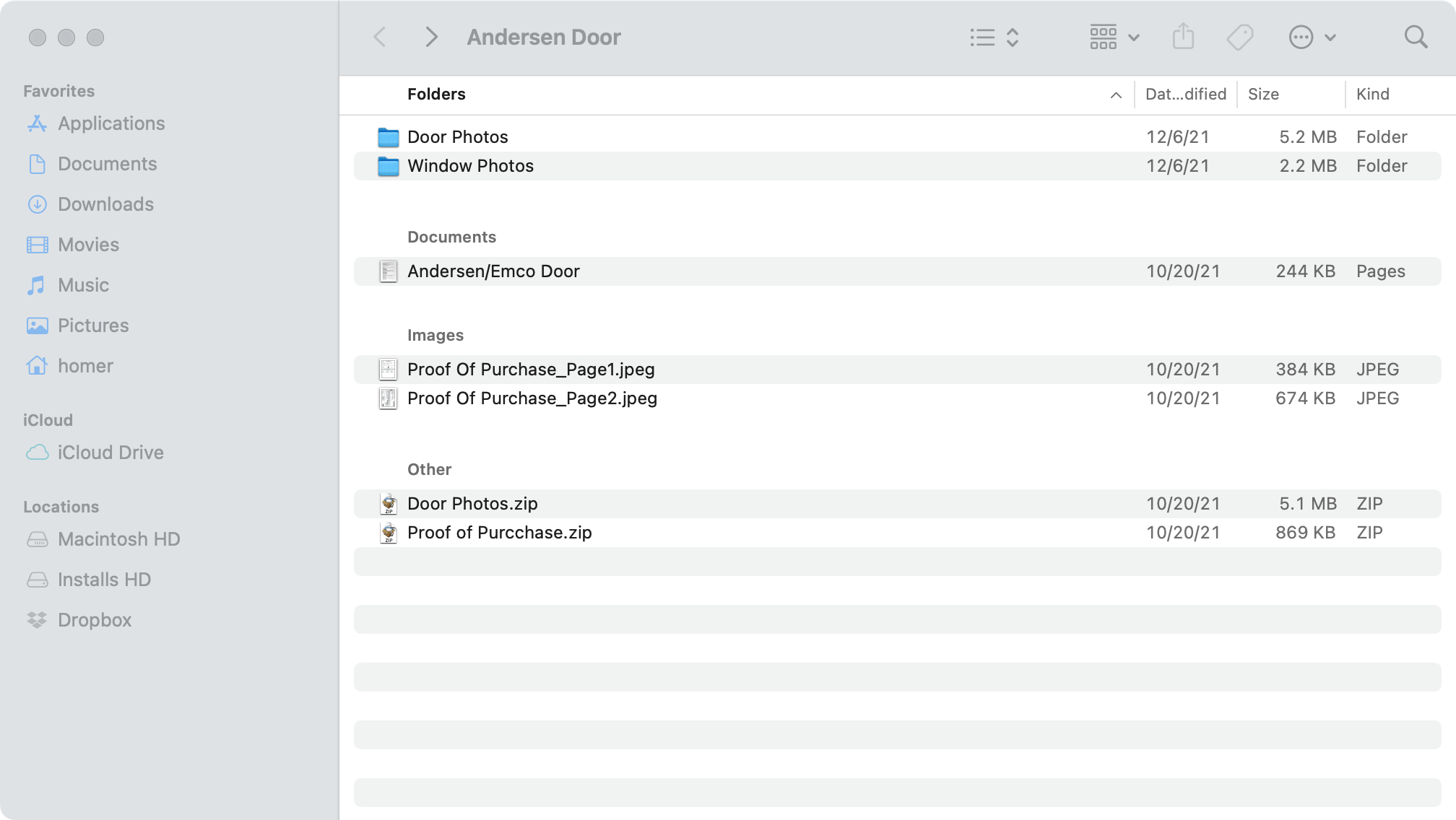This screenshot has width=1456, height=820.
Task: Click the Movies filmstrip icon
Action: pyautogui.click(x=38, y=245)
